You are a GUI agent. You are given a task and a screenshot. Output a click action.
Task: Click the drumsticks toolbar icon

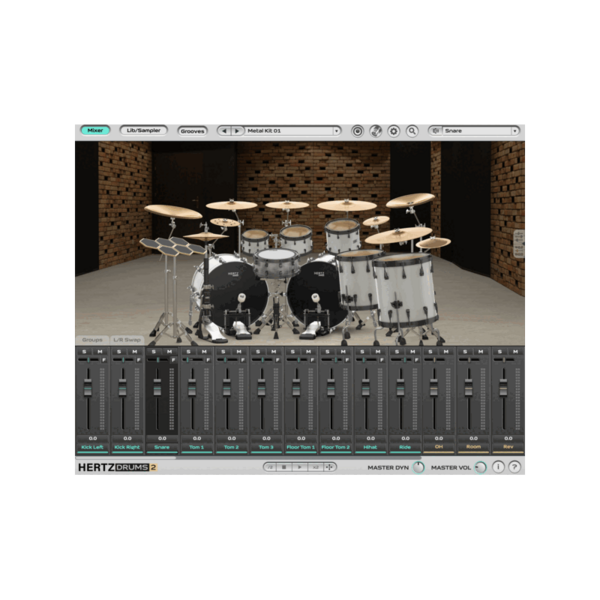375,131
